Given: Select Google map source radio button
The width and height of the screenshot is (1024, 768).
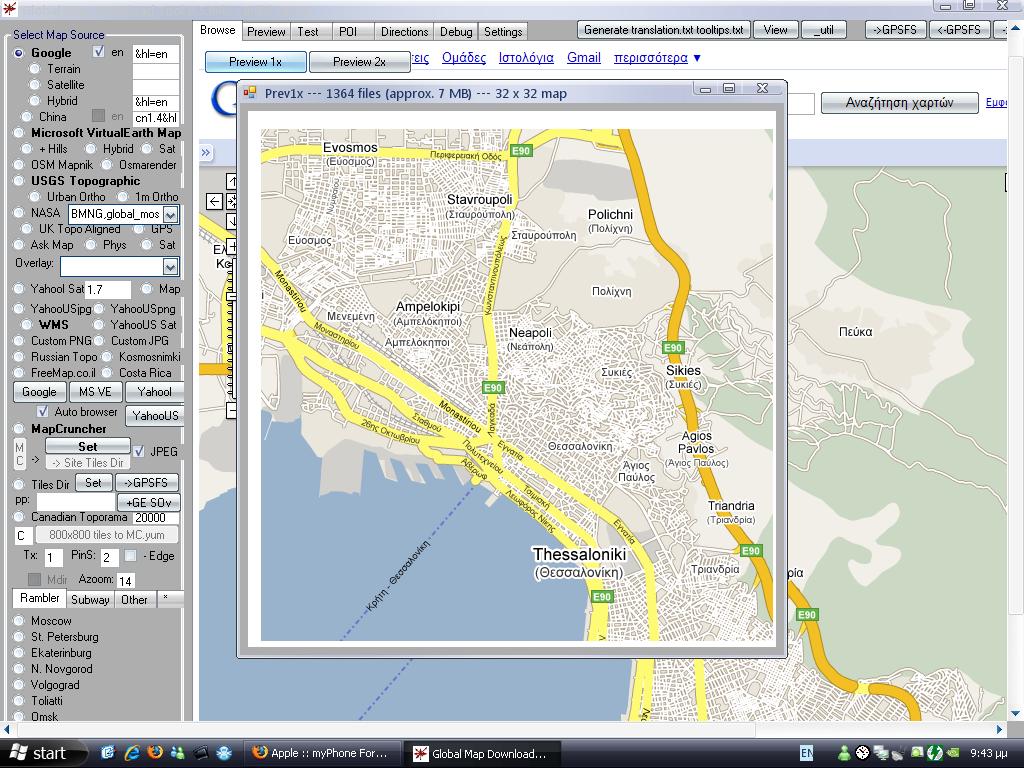Looking at the screenshot, I should click(x=19, y=53).
